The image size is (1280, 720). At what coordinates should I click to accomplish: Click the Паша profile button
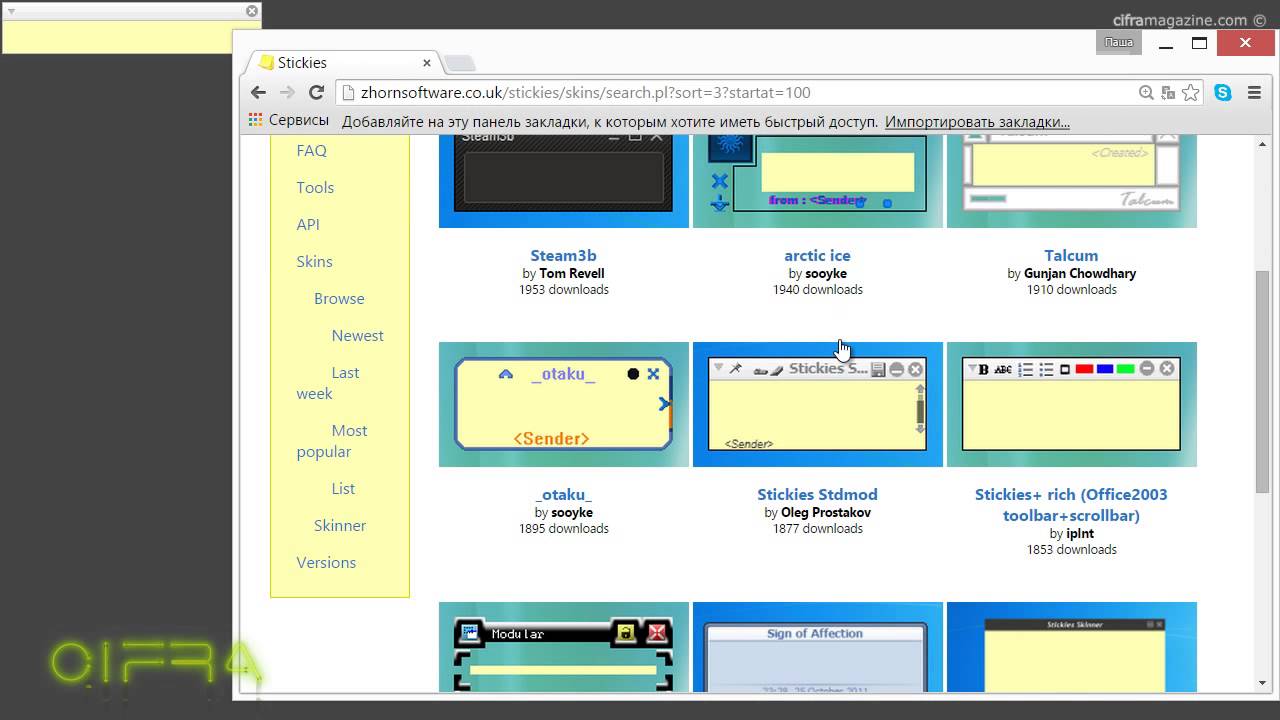1118,42
